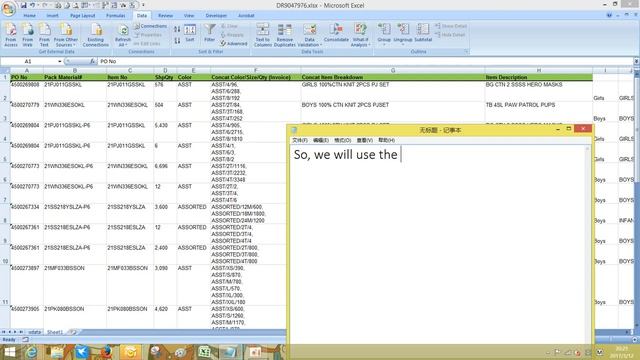Launch Text to Columns wizard
The height and width of the screenshot is (360, 640).
(x=262, y=35)
